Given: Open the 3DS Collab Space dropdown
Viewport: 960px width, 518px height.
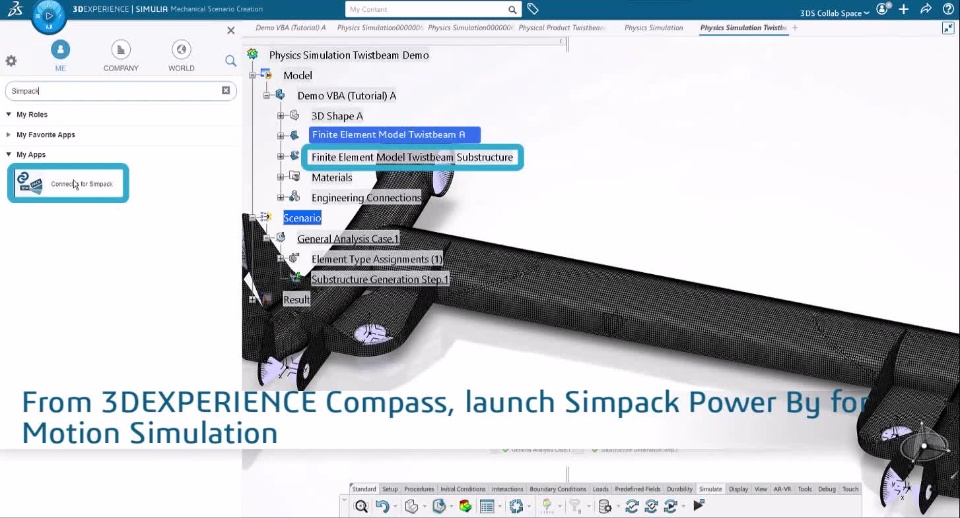Looking at the screenshot, I should click(834, 13).
